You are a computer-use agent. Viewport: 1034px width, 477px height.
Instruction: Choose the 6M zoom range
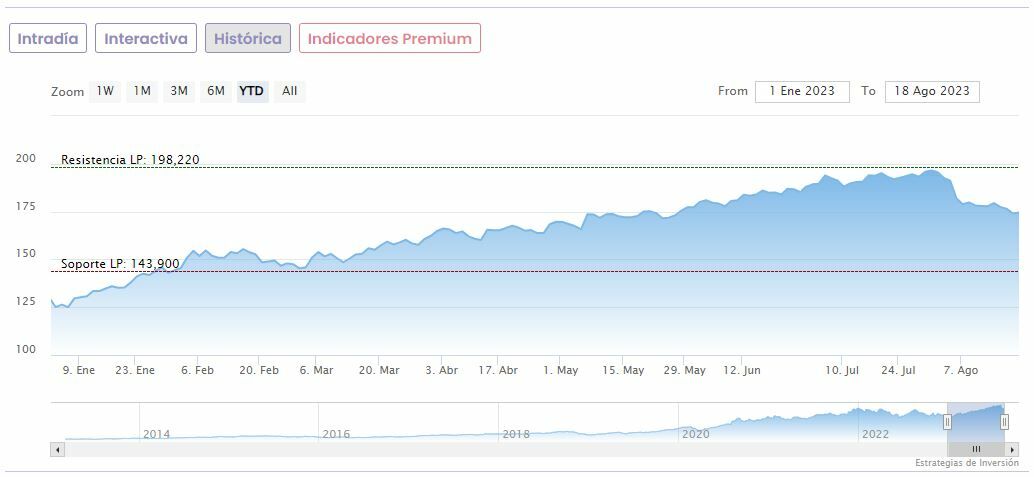[216, 91]
